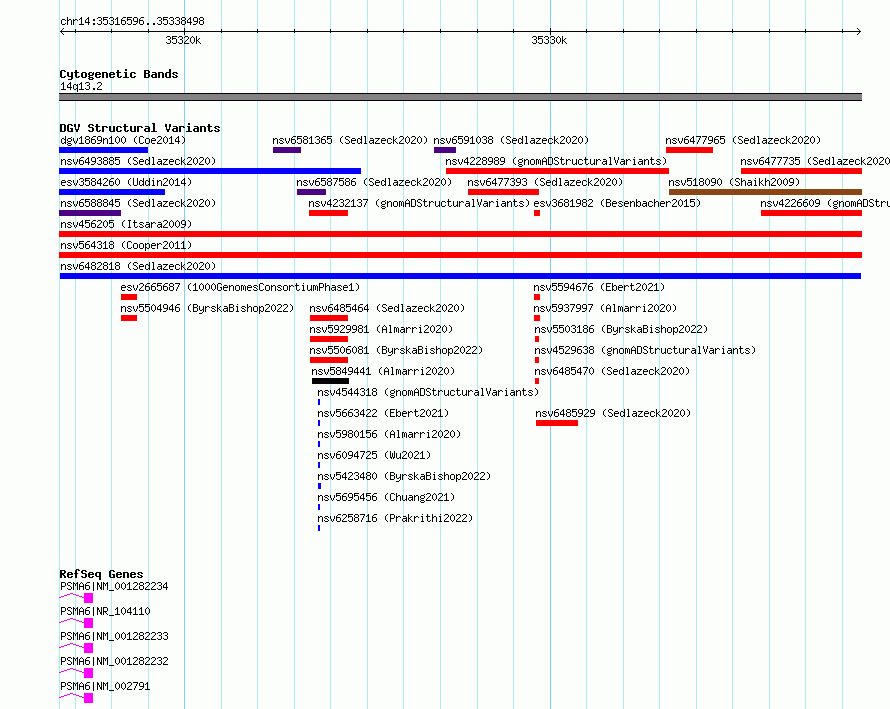Click the 35330k ruler marker
Screen dimensions: 890x709
click(549, 40)
